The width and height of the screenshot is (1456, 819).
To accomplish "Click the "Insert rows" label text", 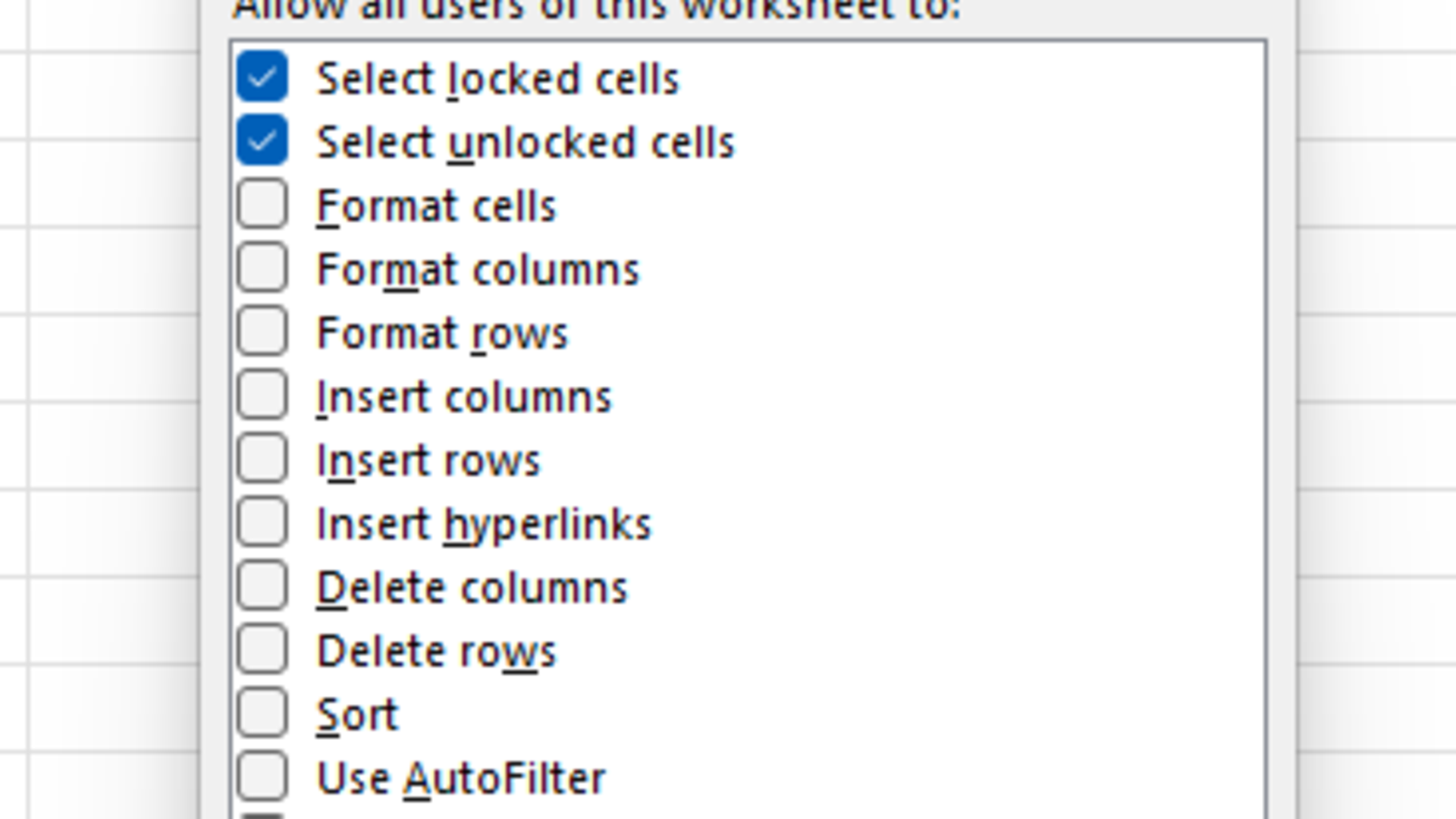I will pos(428,461).
